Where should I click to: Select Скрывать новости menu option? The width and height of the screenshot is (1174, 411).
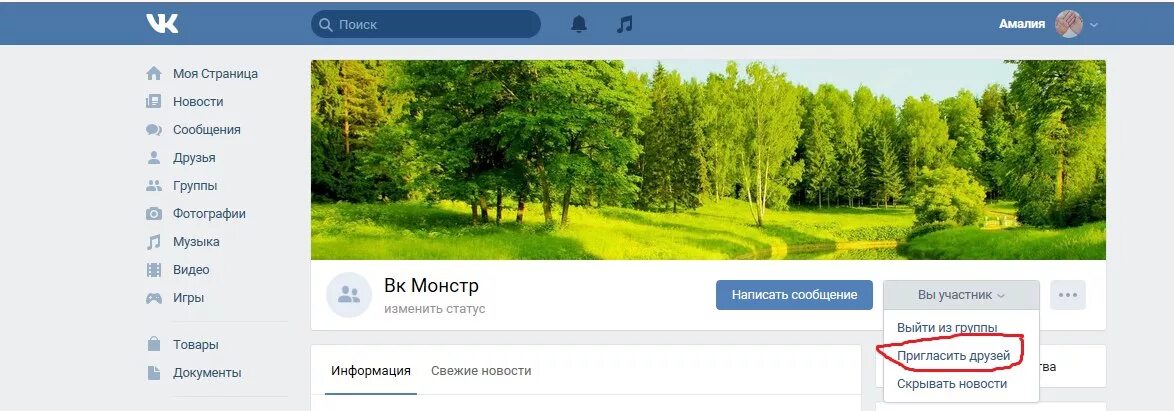[952, 384]
